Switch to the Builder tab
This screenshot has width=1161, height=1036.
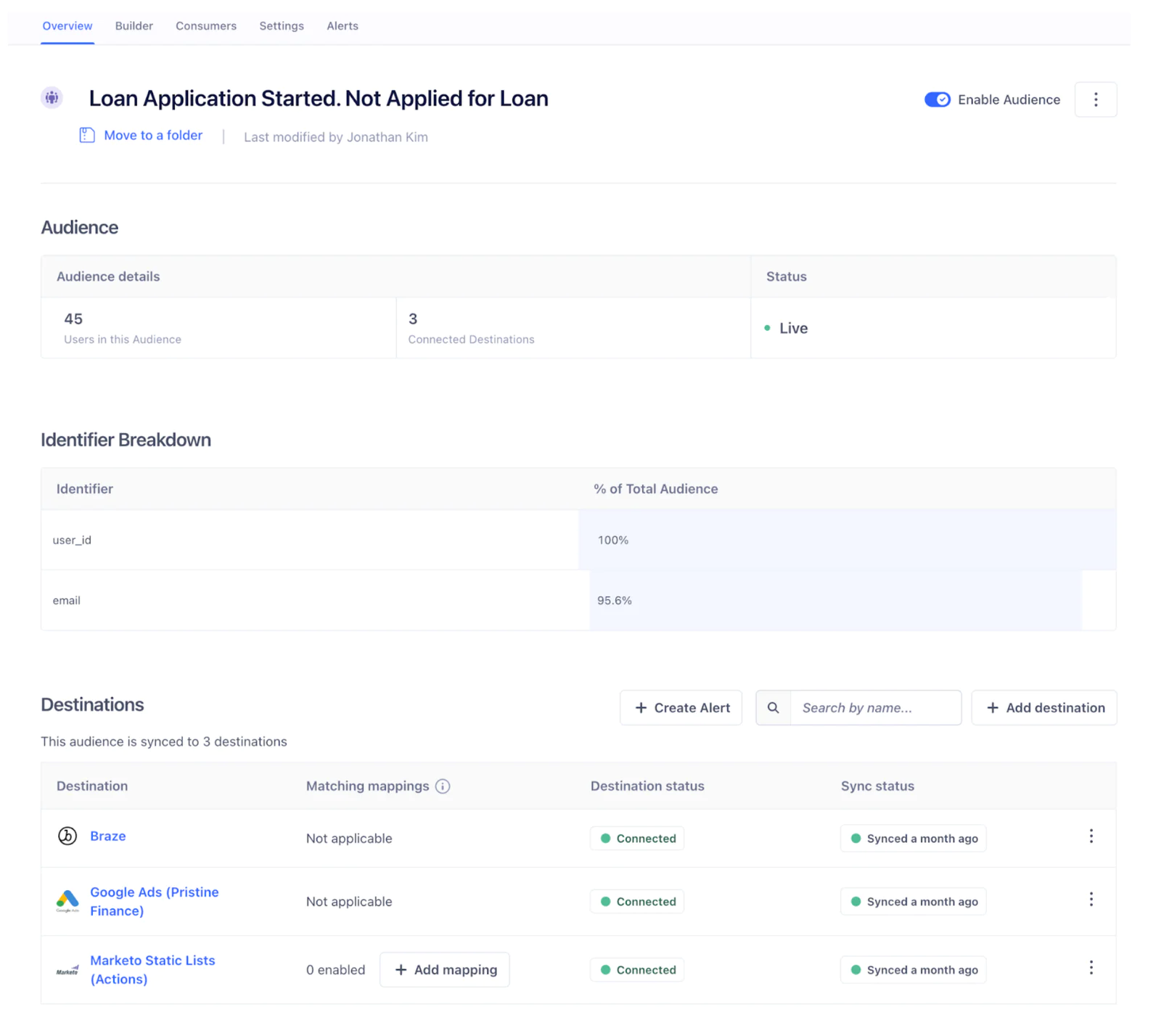click(134, 25)
